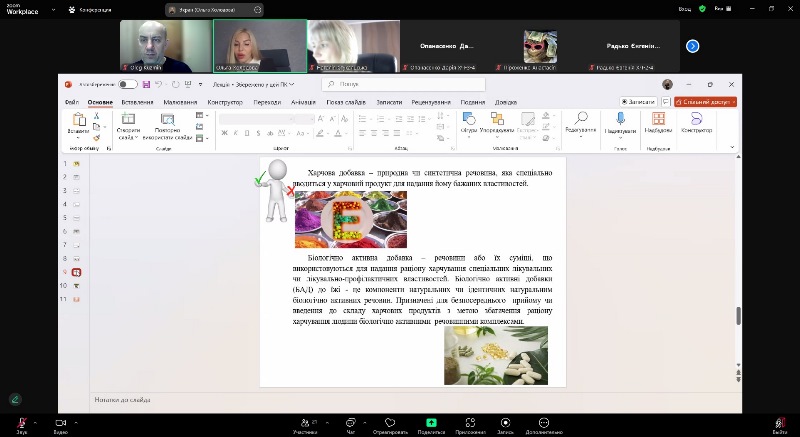Viewport: 800px width, 437px height.
Task: Open Zoom reactions heart icon
Action: (x=390, y=422)
